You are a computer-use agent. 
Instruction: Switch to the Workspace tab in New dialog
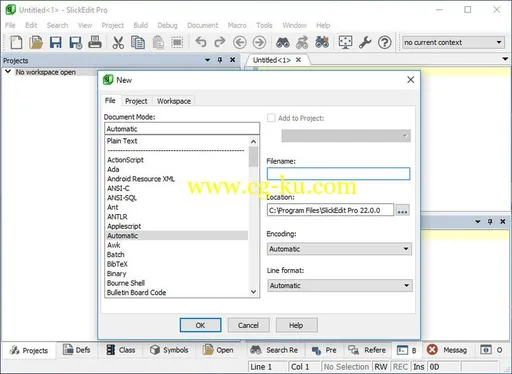point(174,101)
